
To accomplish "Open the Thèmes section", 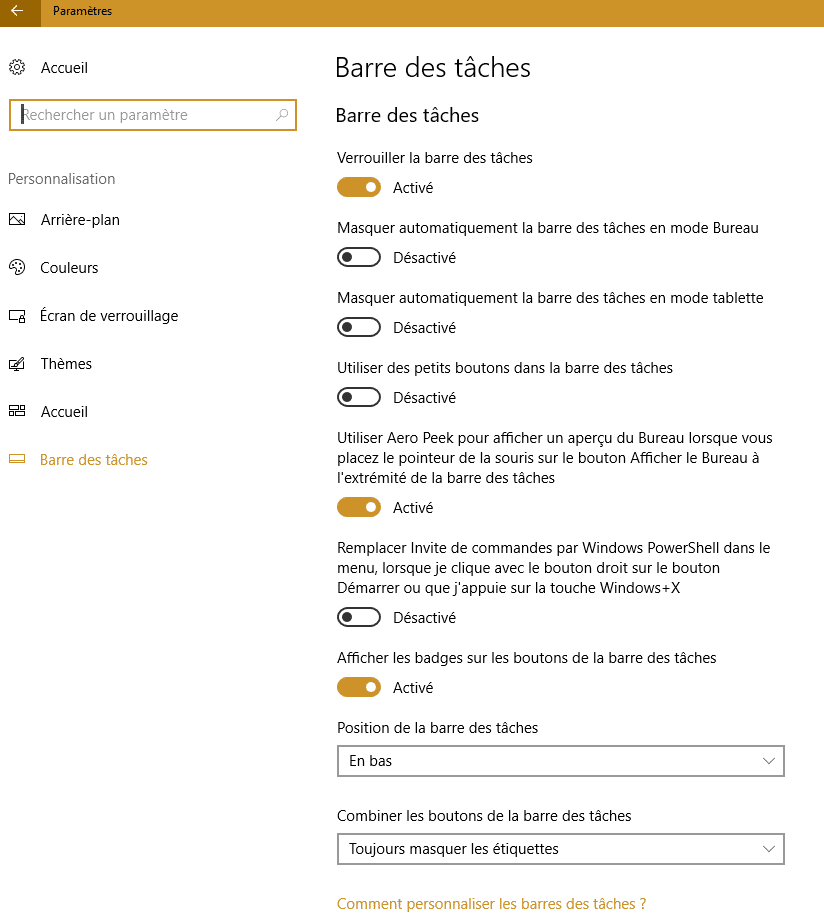I will coord(66,364).
